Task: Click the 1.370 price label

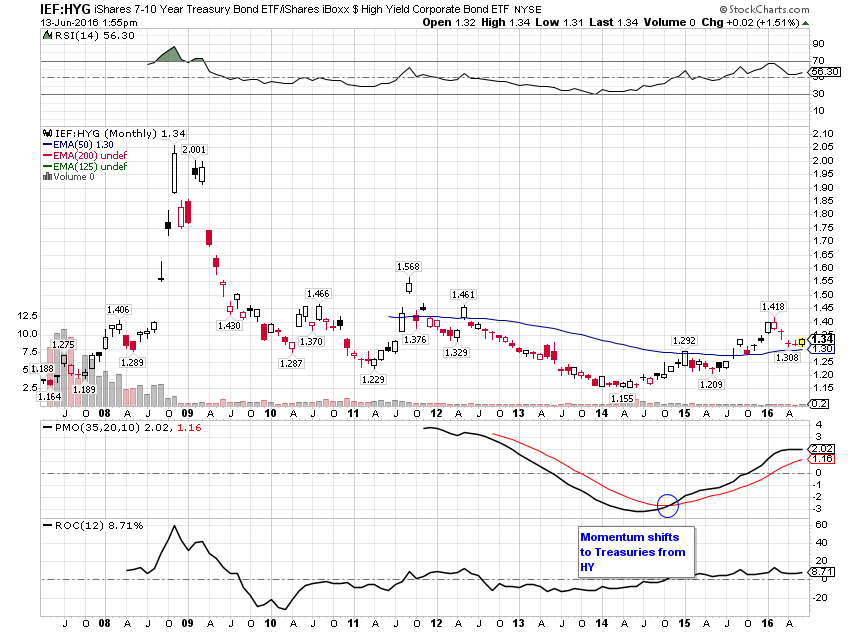Action: (311, 342)
